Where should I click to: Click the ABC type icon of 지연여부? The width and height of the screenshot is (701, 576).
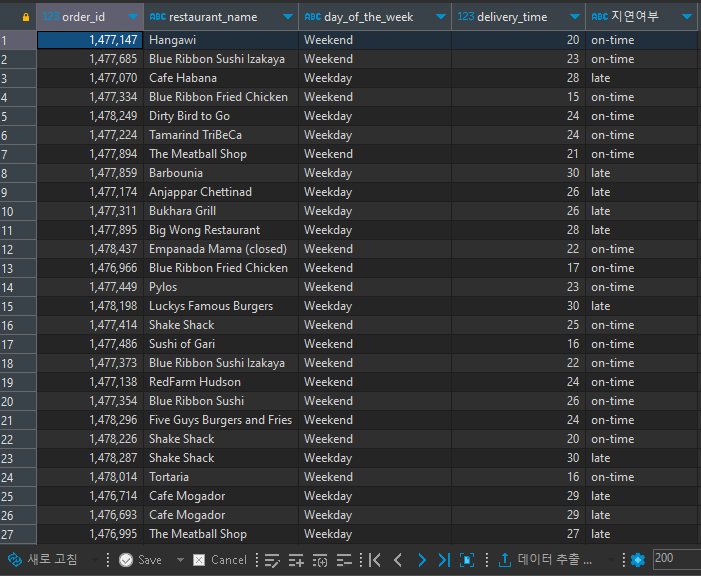tap(600, 17)
